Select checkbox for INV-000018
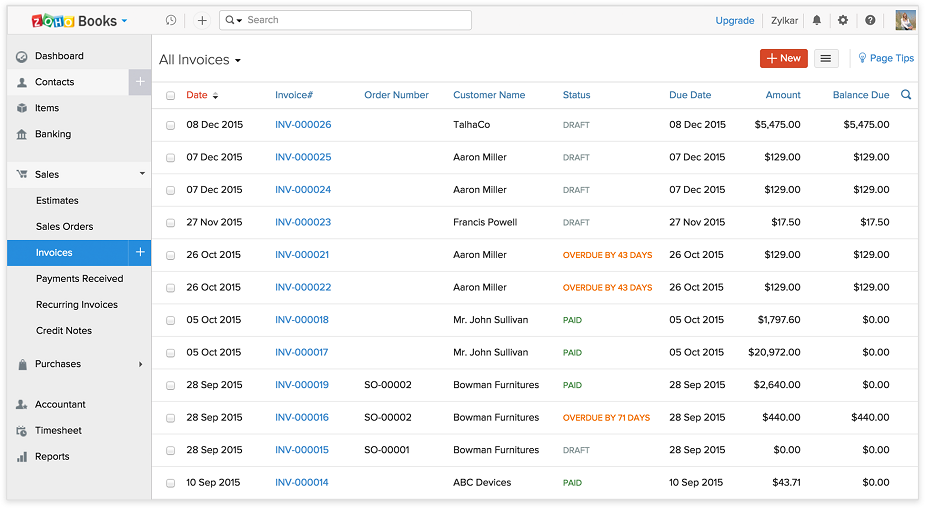This screenshot has width=925, height=508. (170, 320)
